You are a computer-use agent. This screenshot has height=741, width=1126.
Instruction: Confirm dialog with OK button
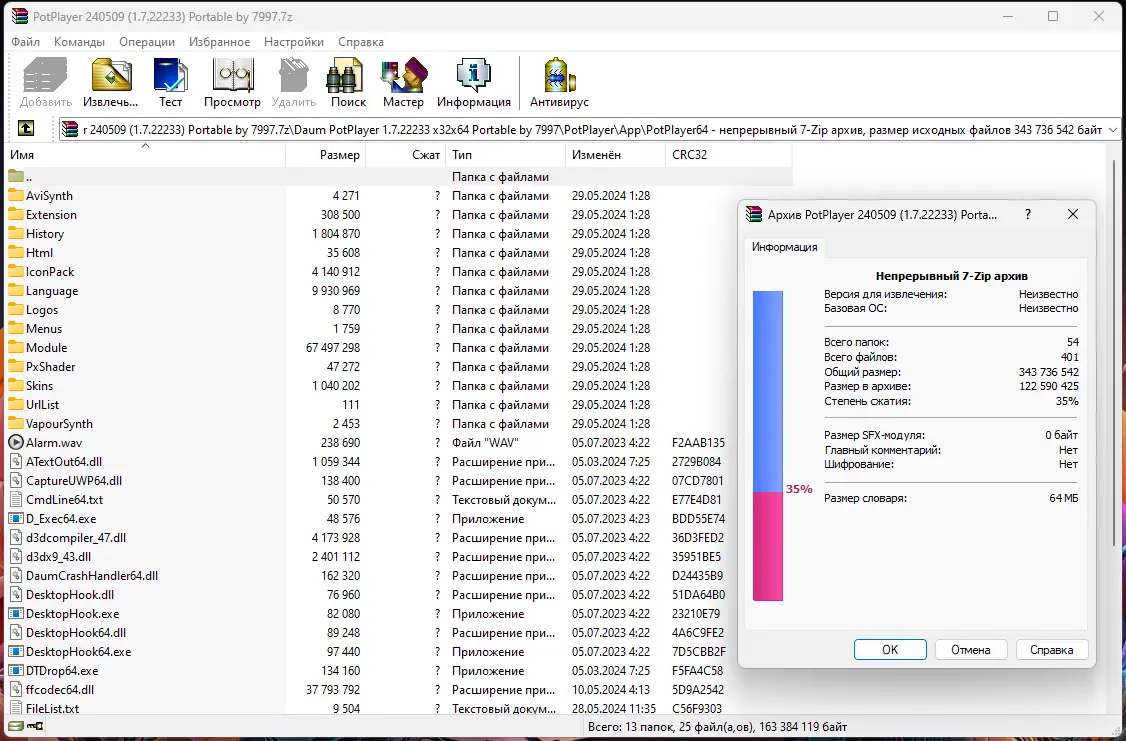pyautogui.click(x=890, y=650)
